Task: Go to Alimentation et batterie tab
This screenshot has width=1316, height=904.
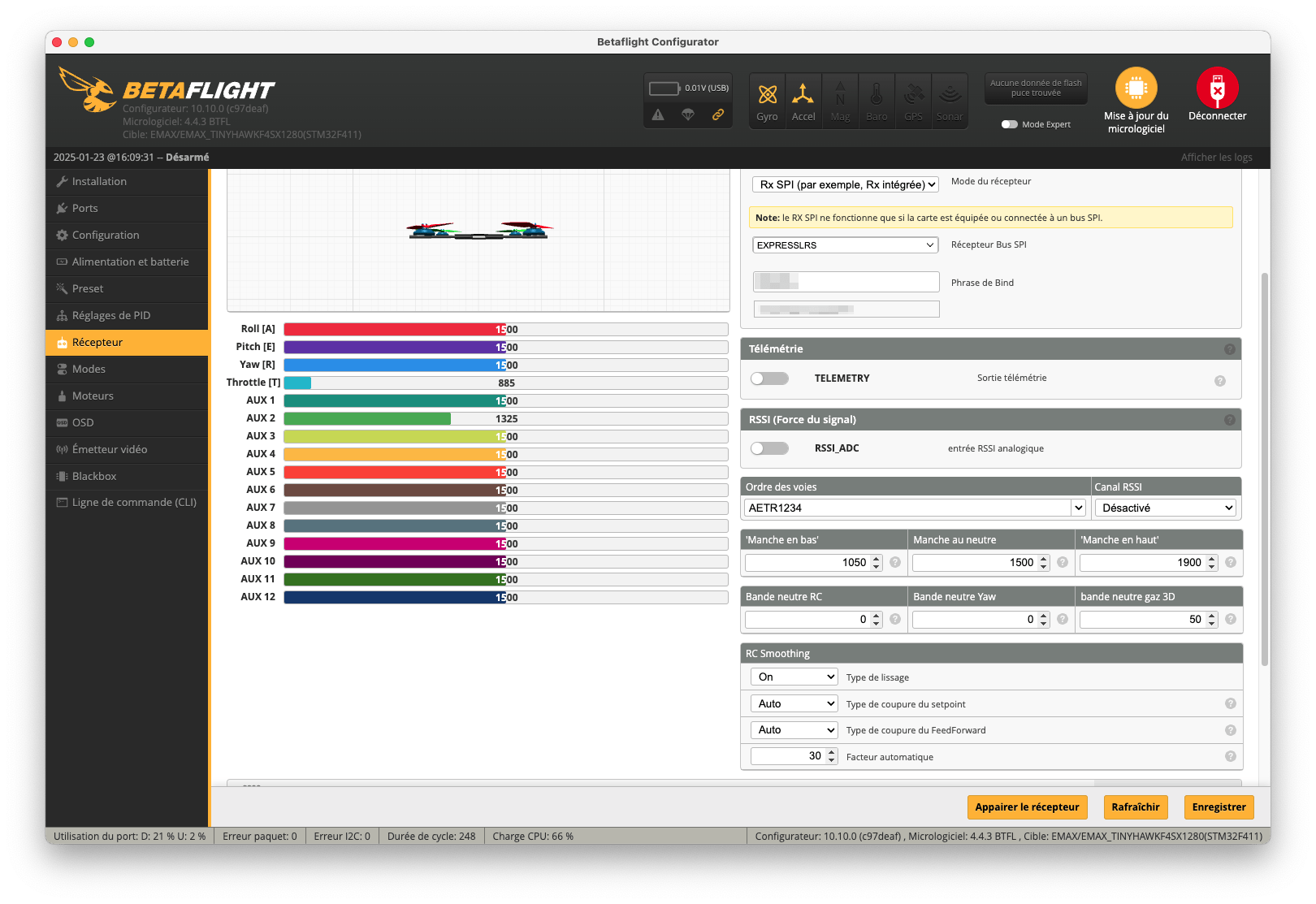Action: tap(127, 262)
